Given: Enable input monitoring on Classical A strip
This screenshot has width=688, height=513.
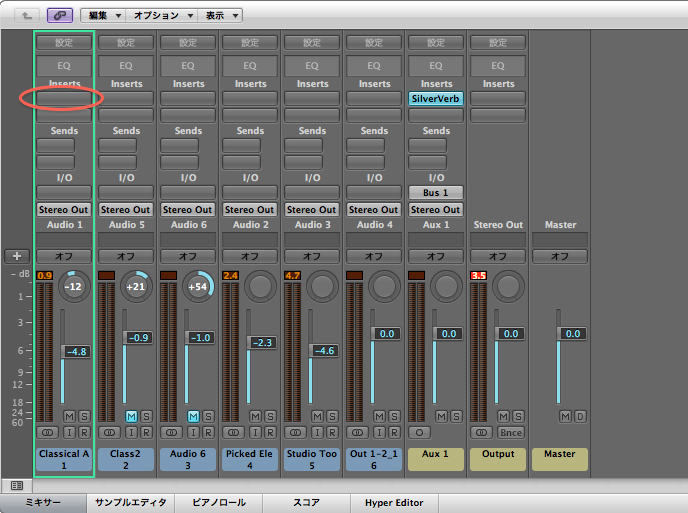Looking at the screenshot, I should point(69,433).
